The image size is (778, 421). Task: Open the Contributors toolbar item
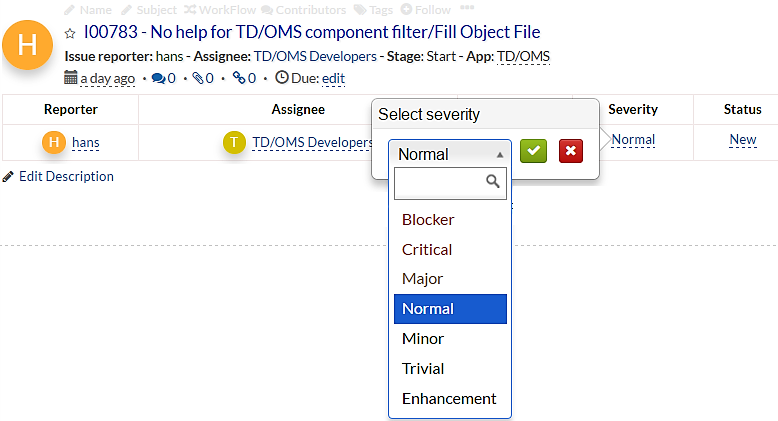pyautogui.click(x=303, y=9)
